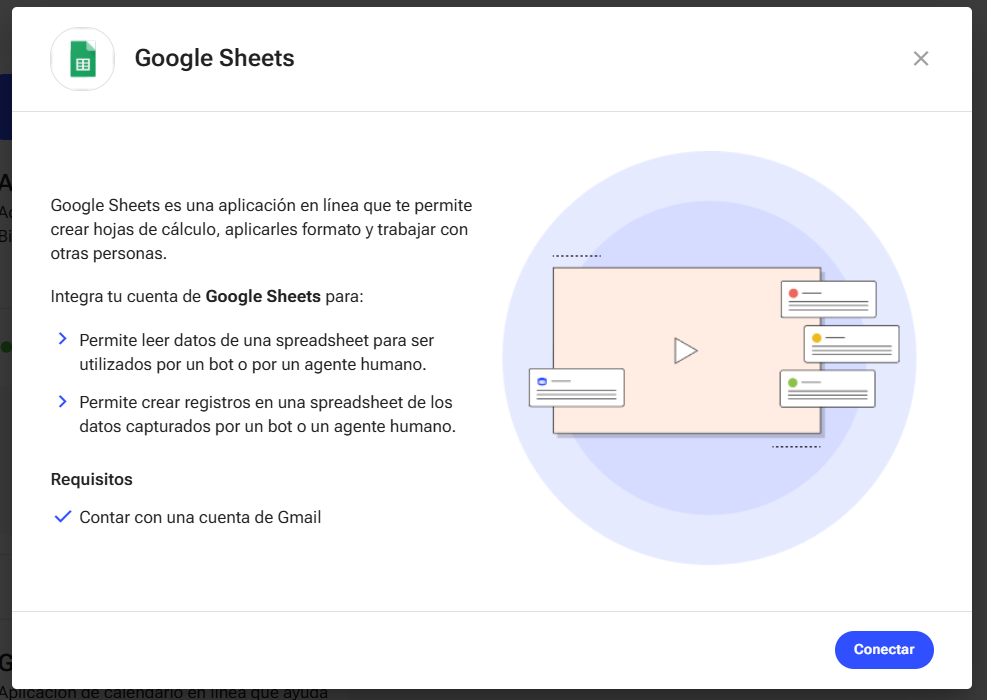Click the yellow-dot card in the illustration
Image resolution: width=987 pixels, height=700 pixels.
[852, 344]
